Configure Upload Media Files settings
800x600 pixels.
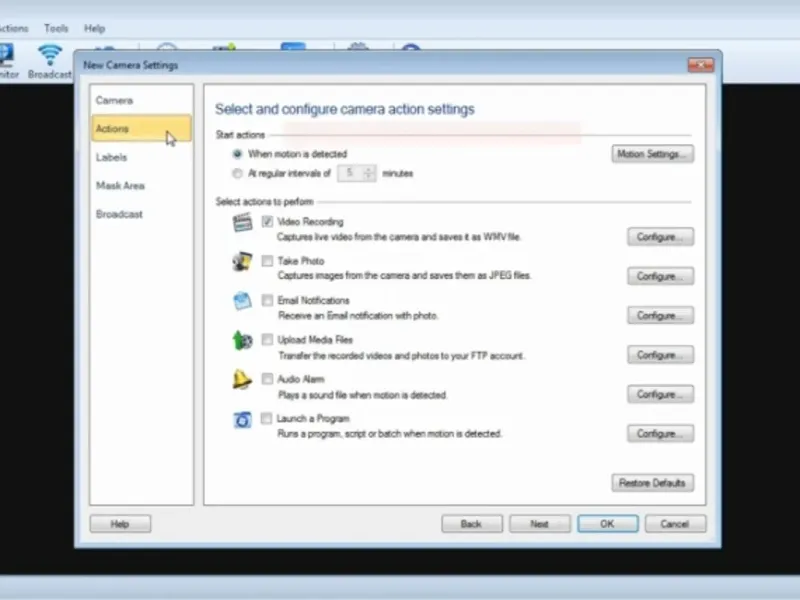click(660, 355)
